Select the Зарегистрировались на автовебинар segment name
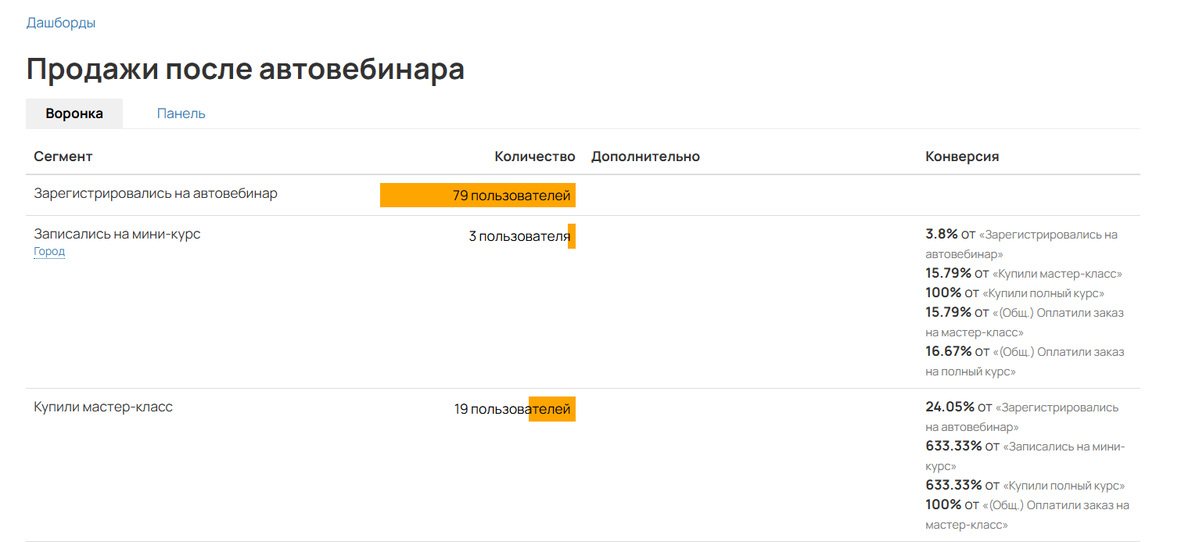Viewport: 1199px width, 542px height. 155,194
